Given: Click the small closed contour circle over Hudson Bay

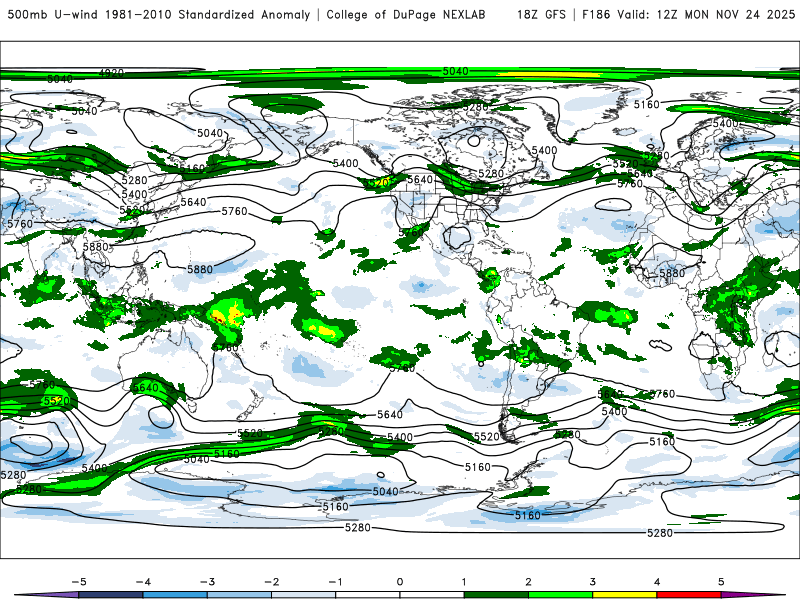Looking at the screenshot, I should point(474,140).
